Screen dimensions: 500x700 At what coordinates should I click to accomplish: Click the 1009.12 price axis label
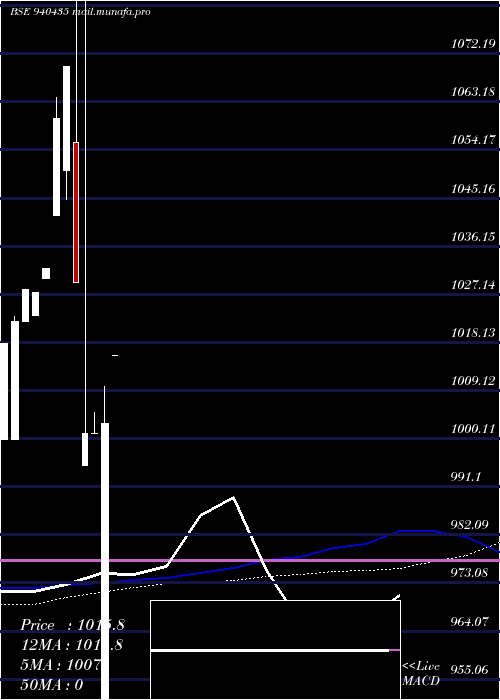tap(473, 381)
